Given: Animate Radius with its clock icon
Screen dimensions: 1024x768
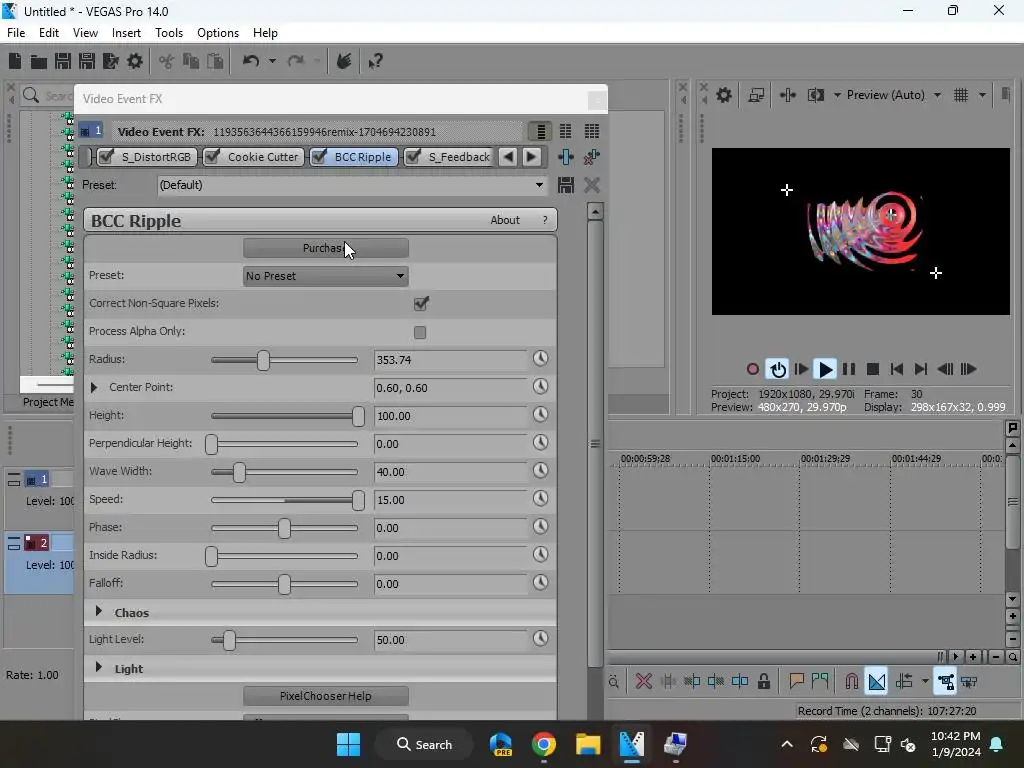Looking at the screenshot, I should tap(540, 359).
